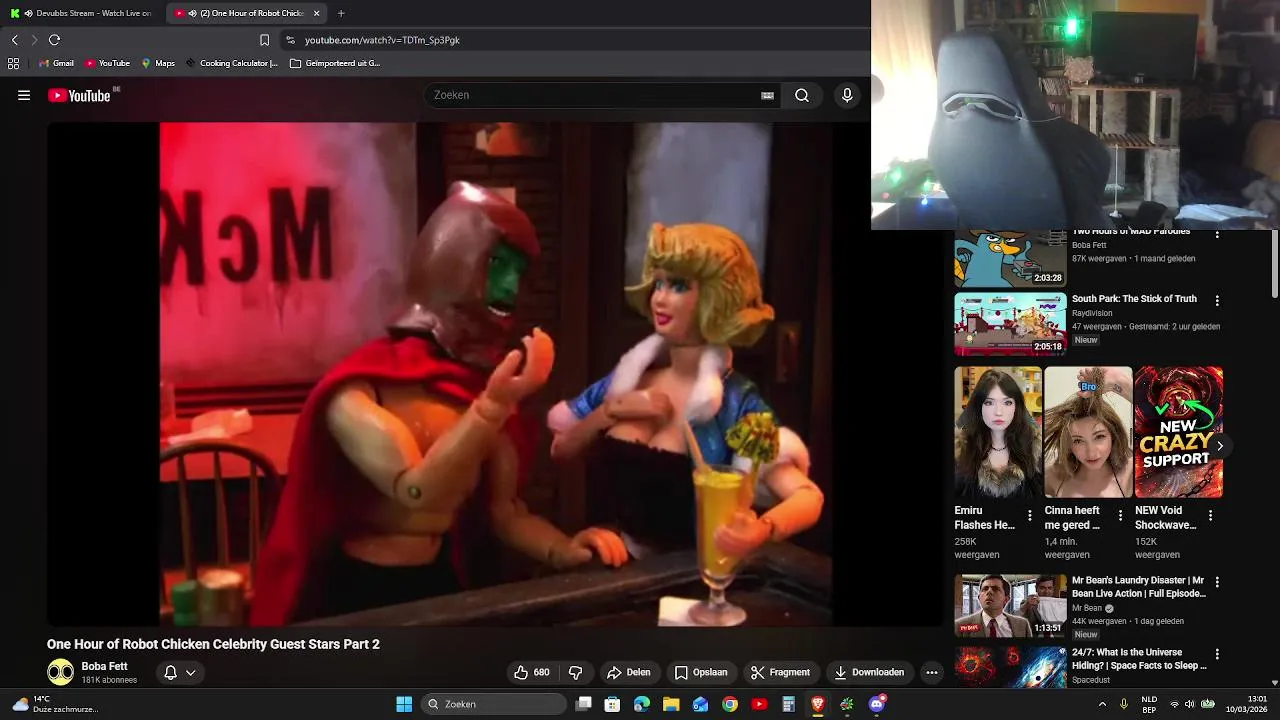The height and width of the screenshot is (720, 1280).
Task: Open the browser apps grid icon
Action: click(x=13, y=63)
